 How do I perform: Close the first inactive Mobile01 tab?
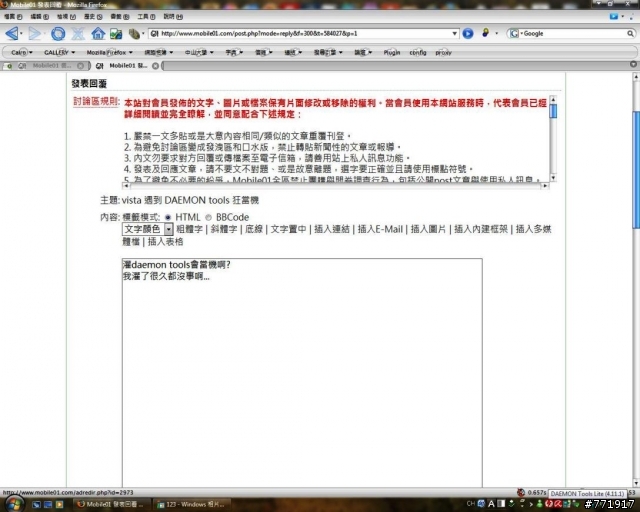click(80, 66)
